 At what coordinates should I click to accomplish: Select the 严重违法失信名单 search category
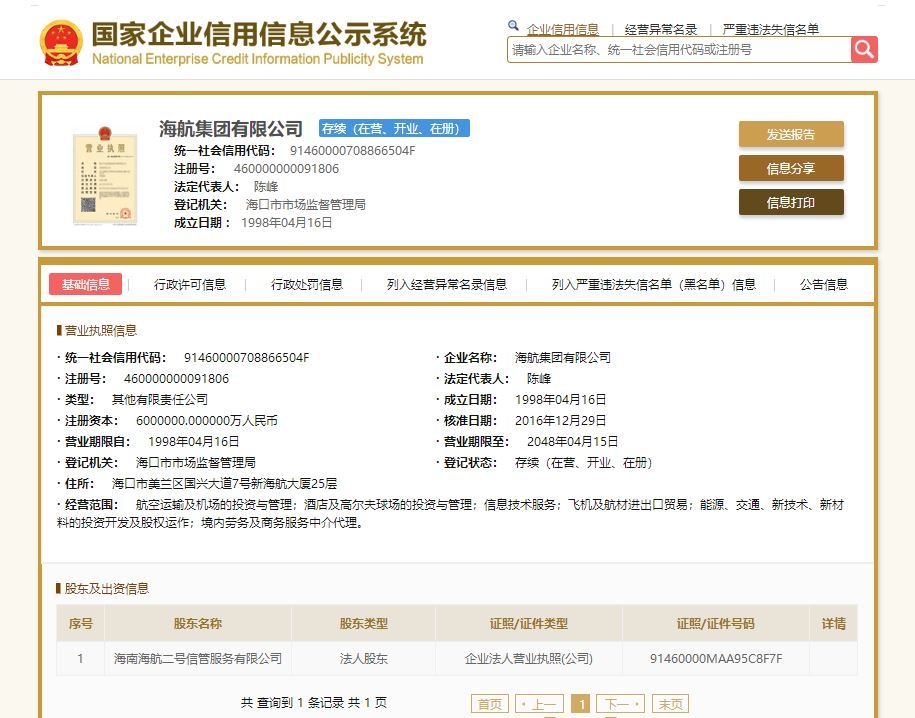[770, 29]
